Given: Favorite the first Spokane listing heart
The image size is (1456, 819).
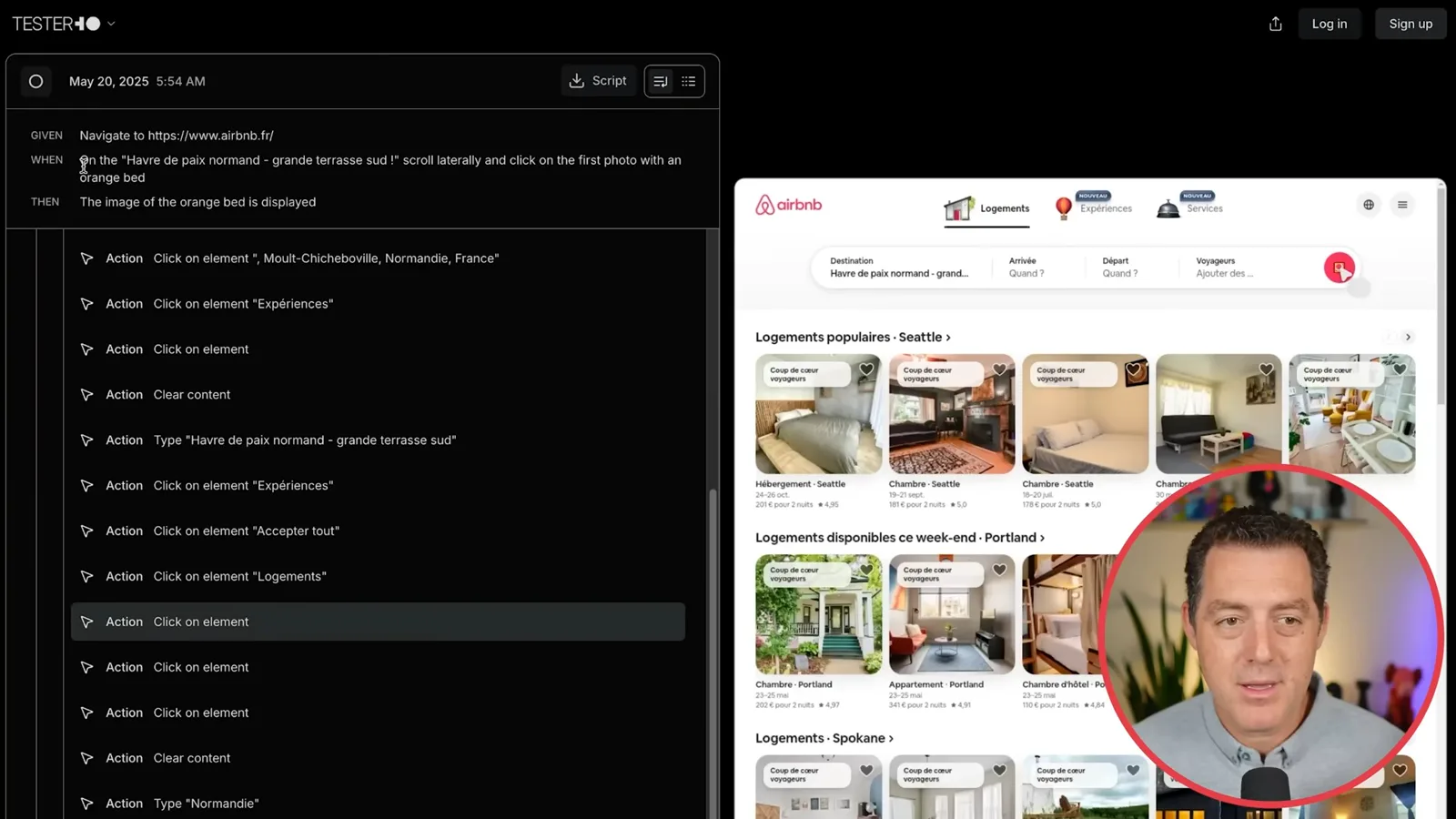Looking at the screenshot, I should click(866, 770).
